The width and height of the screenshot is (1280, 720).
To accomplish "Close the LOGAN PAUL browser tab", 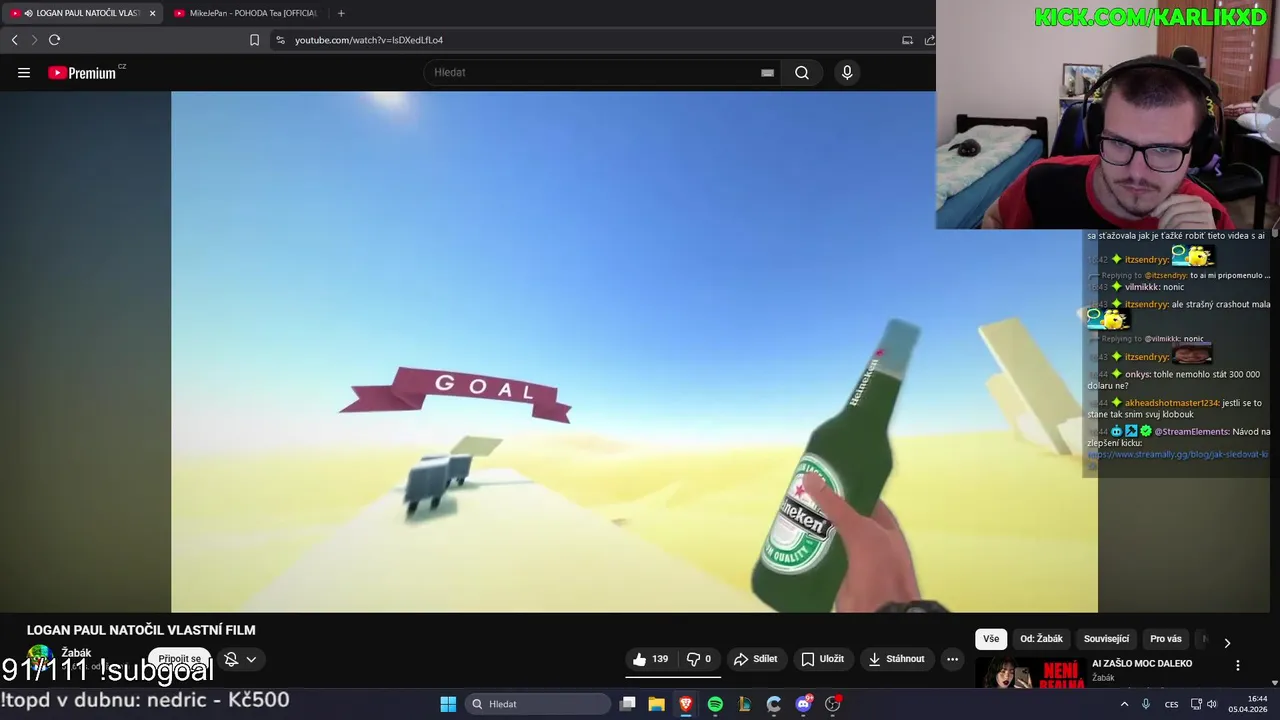I will tap(152, 13).
